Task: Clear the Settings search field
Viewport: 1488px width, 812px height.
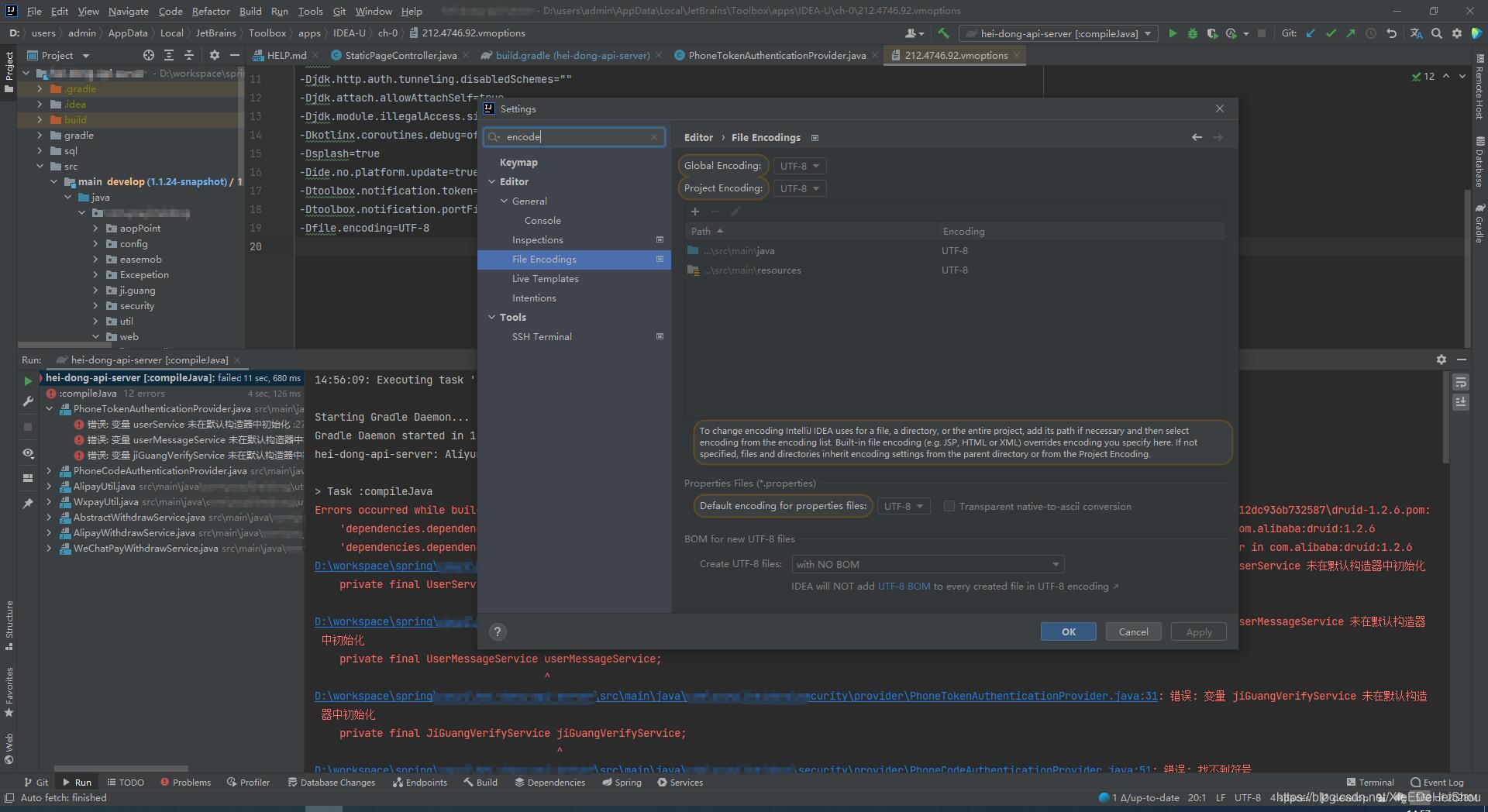Action: (x=654, y=137)
